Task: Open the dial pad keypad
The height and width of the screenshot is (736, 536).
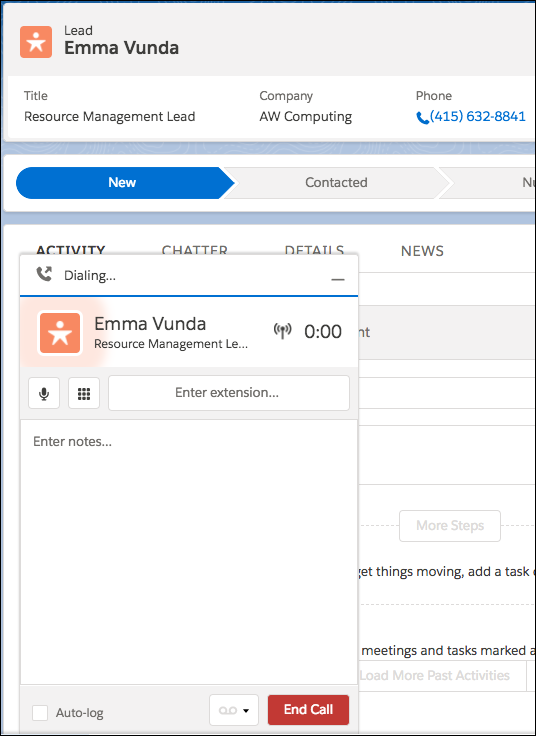Action: 84,393
